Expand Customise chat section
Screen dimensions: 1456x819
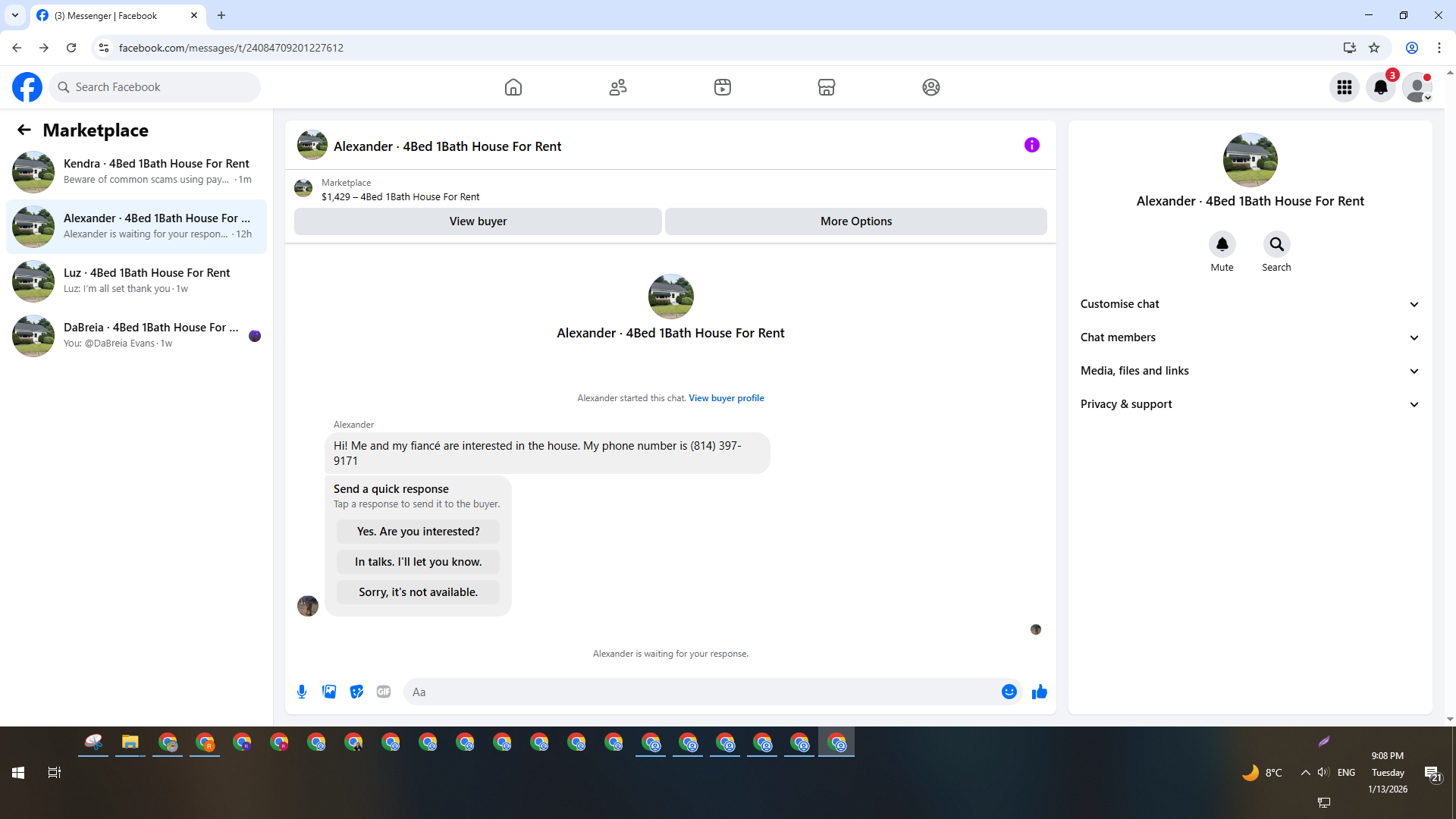1250,304
